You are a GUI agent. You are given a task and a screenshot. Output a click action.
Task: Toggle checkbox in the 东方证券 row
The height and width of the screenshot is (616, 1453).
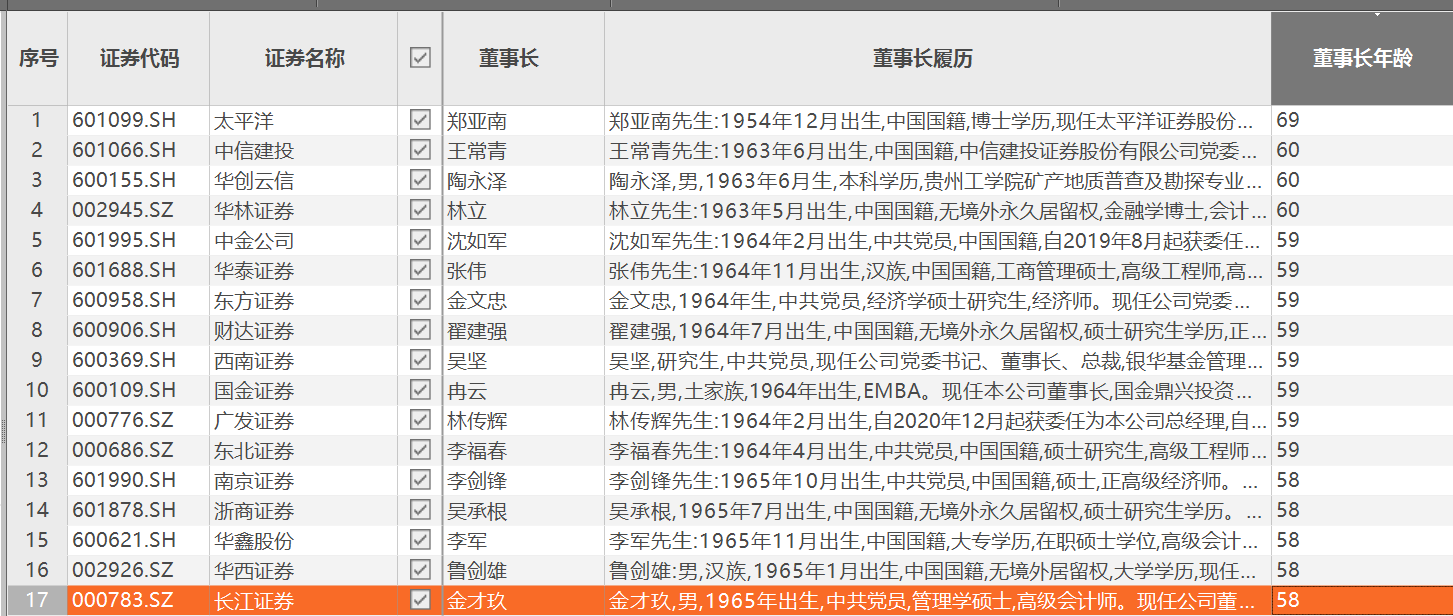[420, 300]
